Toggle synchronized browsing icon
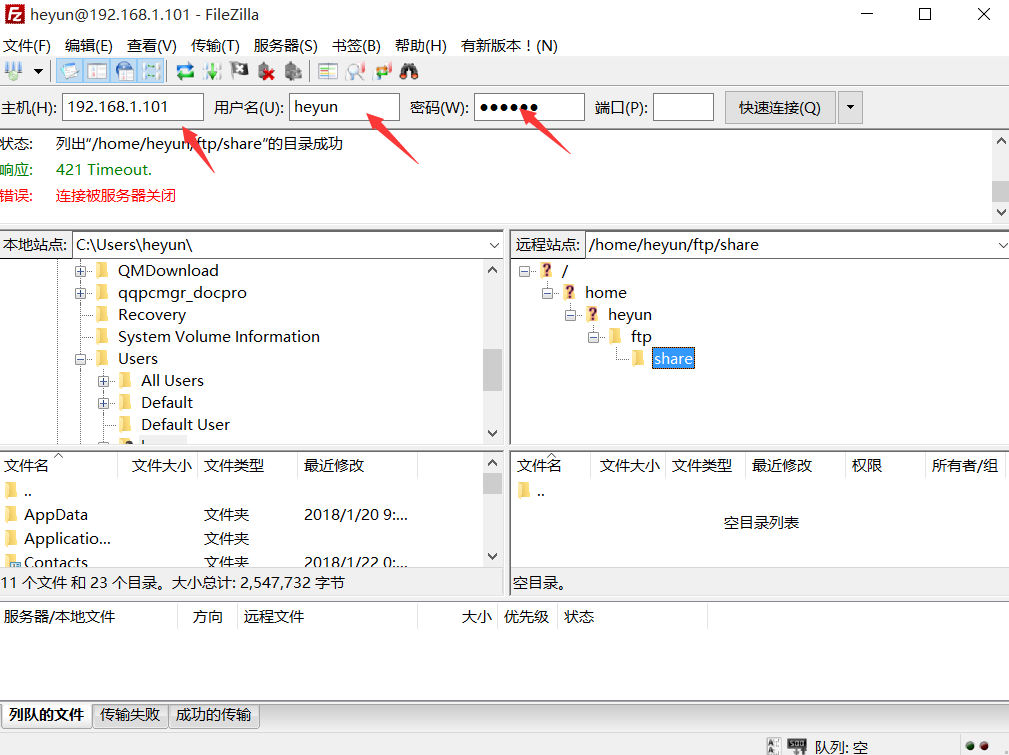1009x755 pixels. click(382, 71)
